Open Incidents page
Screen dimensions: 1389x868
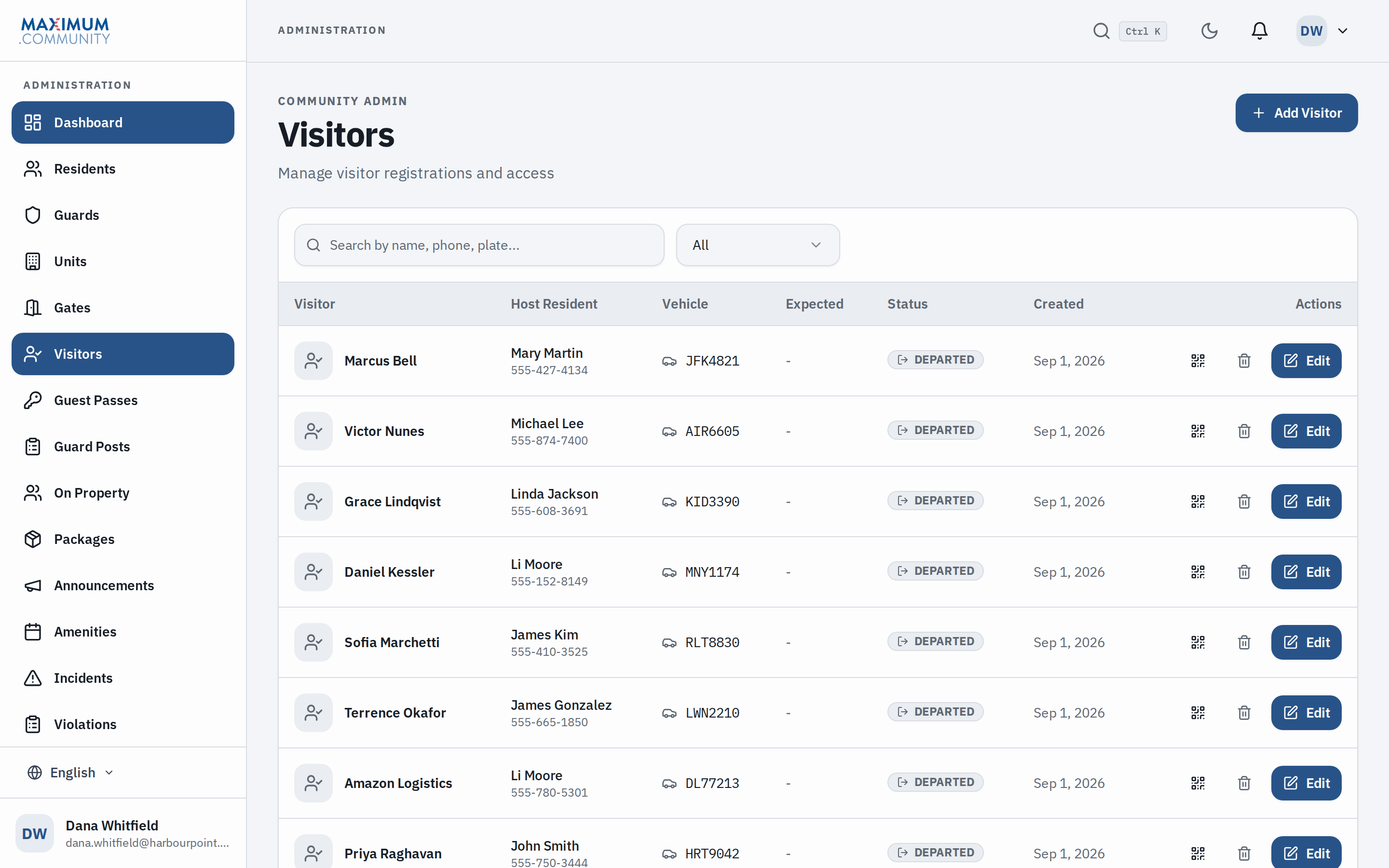(x=123, y=678)
